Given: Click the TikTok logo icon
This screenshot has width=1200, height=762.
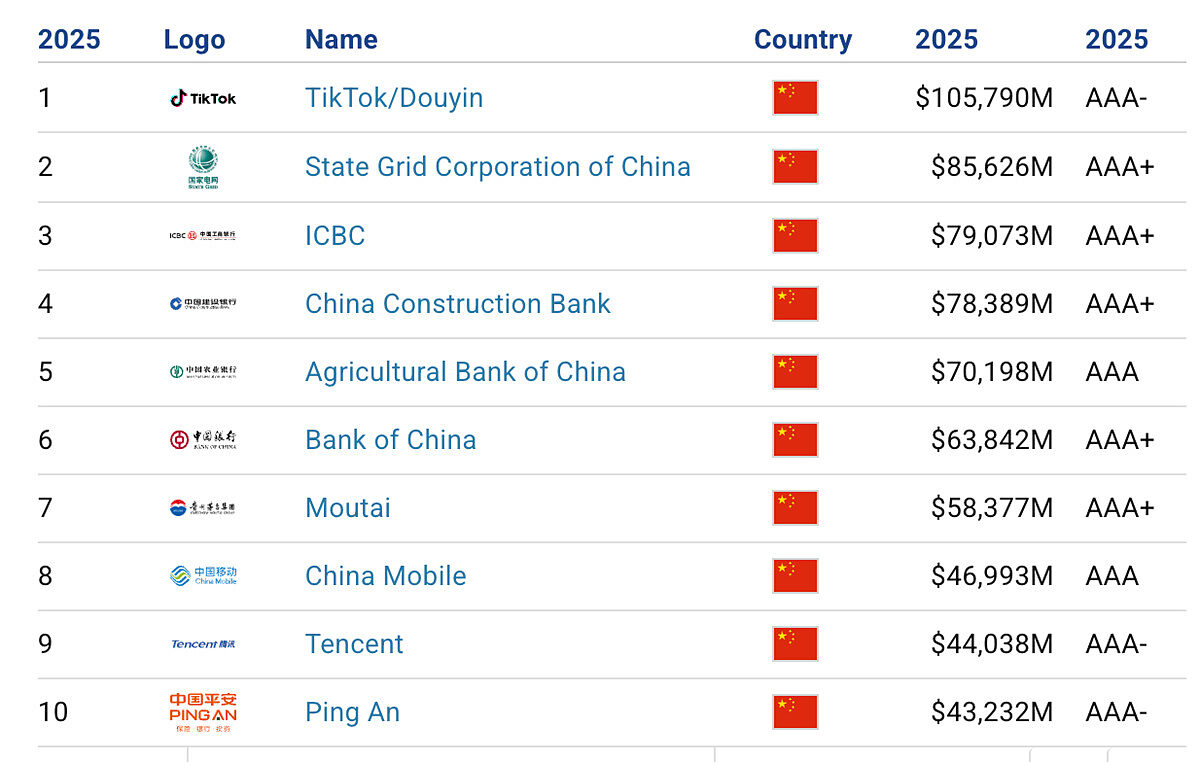Looking at the screenshot, I should [203, 98].
